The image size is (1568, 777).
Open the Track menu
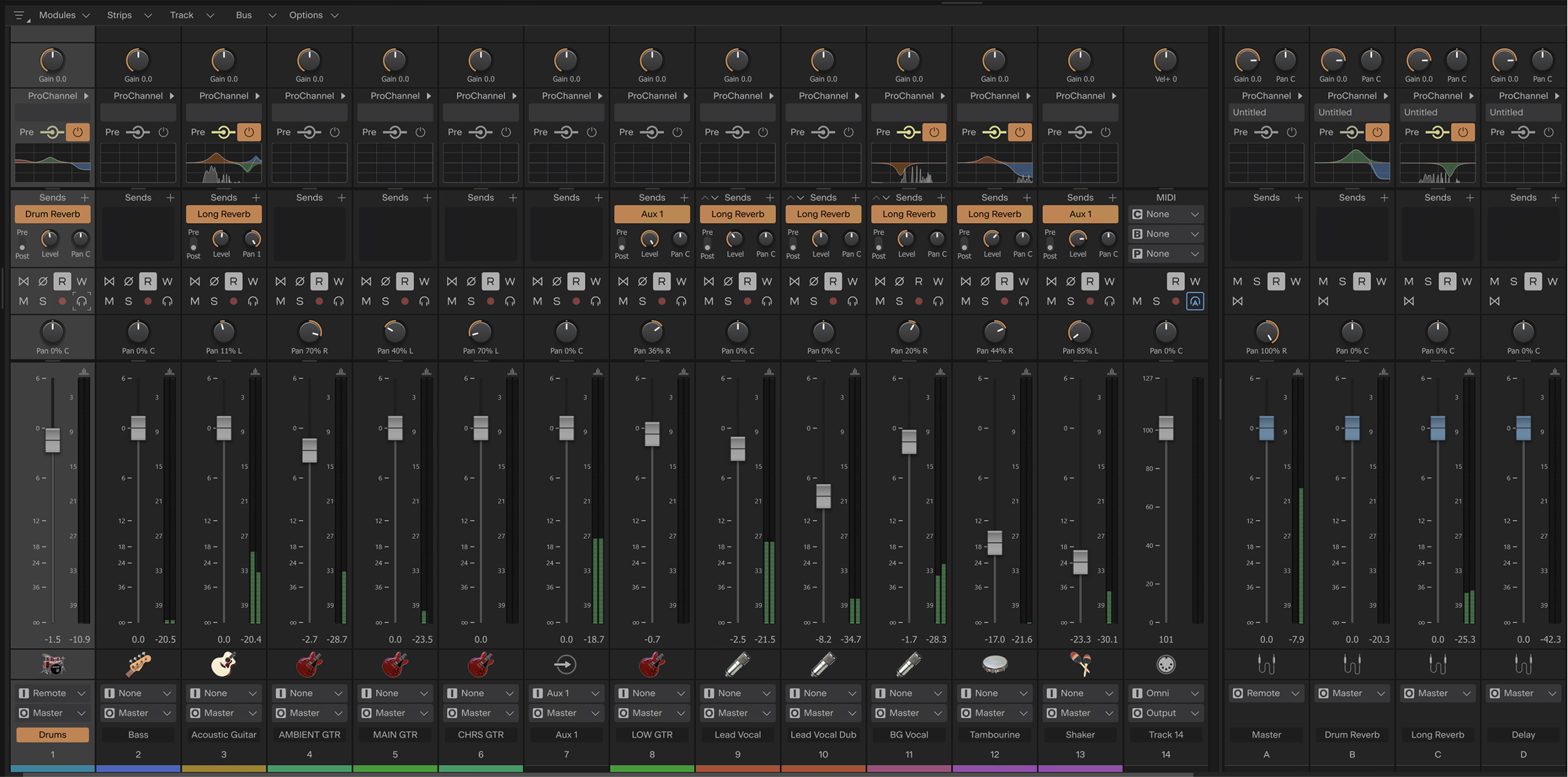click(x=191, y=15)
